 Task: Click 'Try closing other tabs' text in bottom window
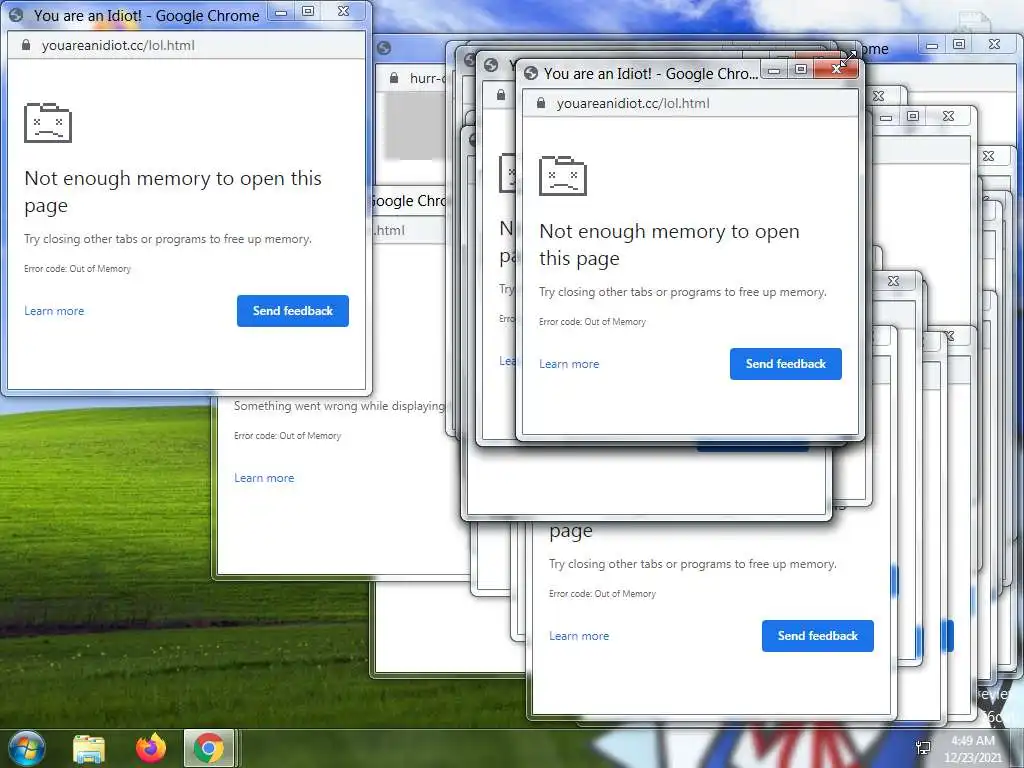(x=692, y=564)
